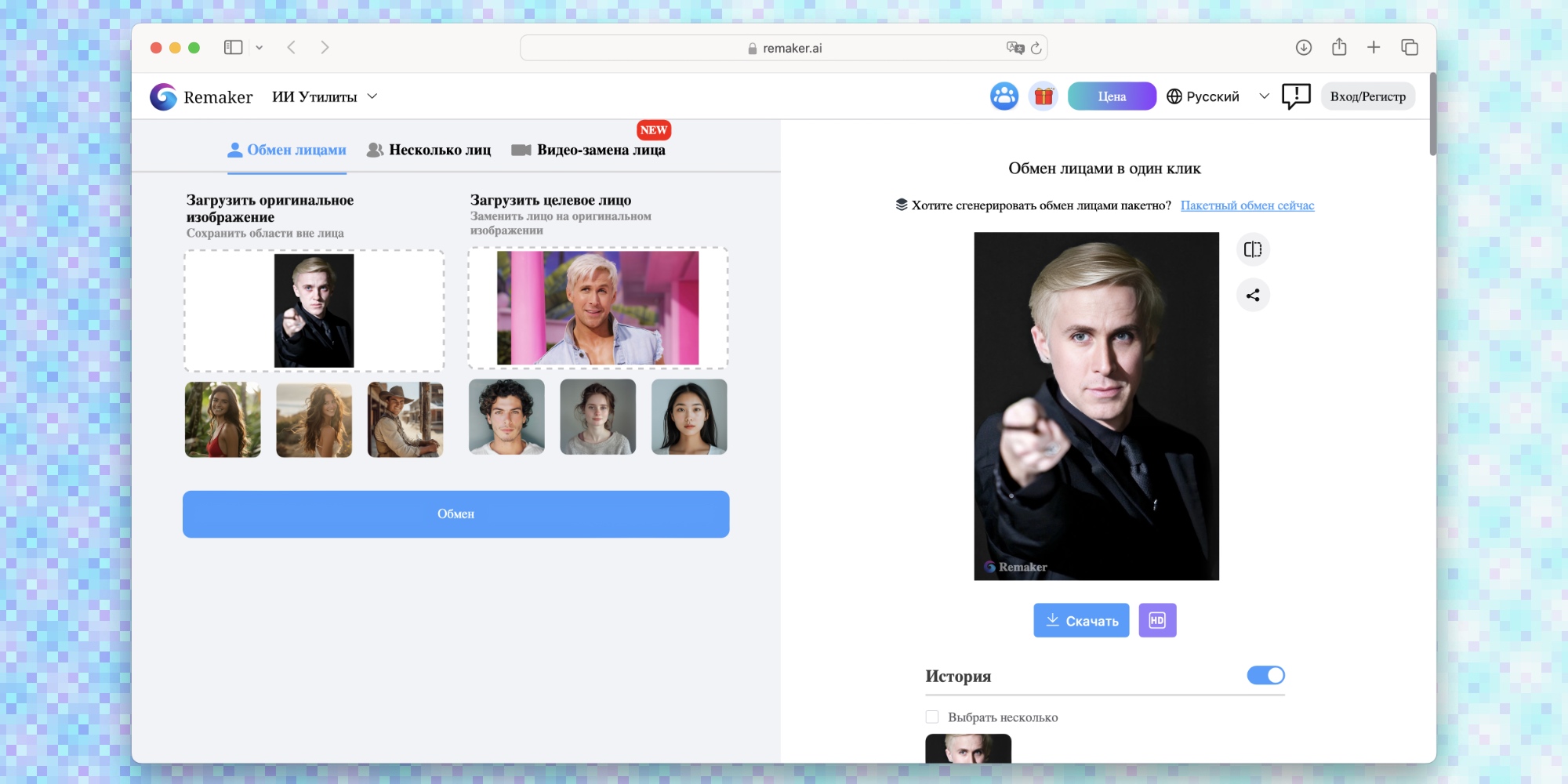Open the Remaker community icon

coord(1004,96)
